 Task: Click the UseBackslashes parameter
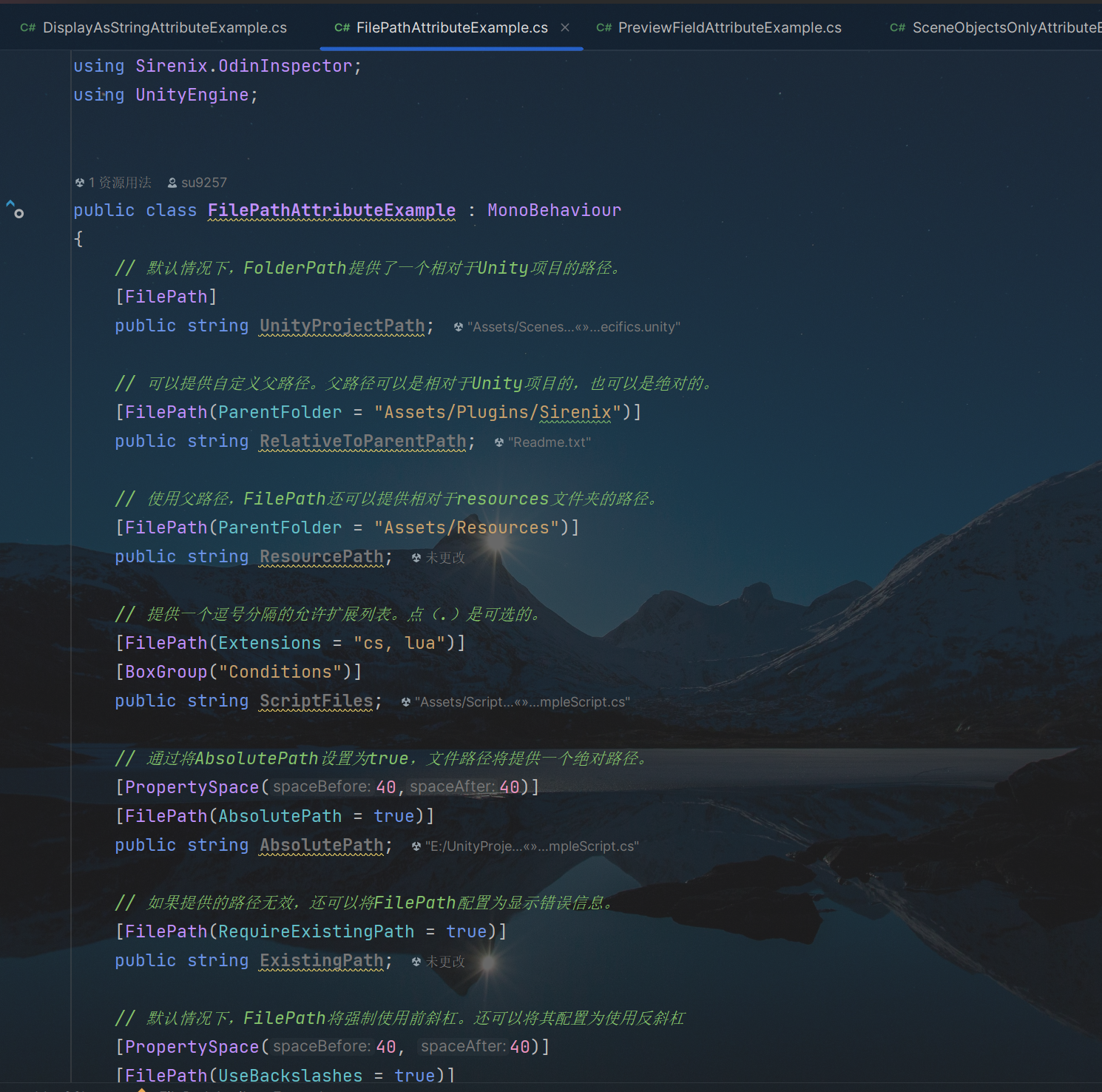click(290, 1076)
